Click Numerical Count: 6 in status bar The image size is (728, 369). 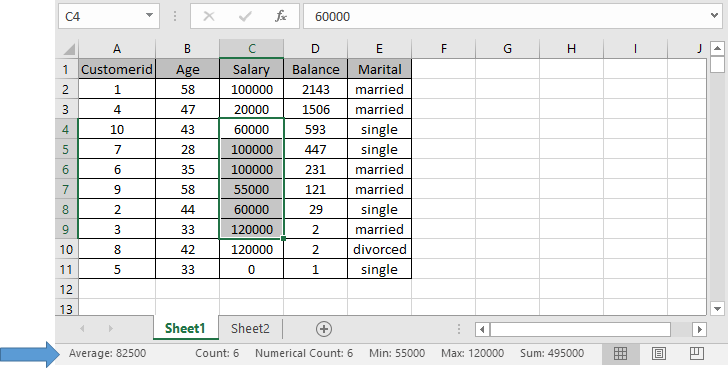click(304, 353)
